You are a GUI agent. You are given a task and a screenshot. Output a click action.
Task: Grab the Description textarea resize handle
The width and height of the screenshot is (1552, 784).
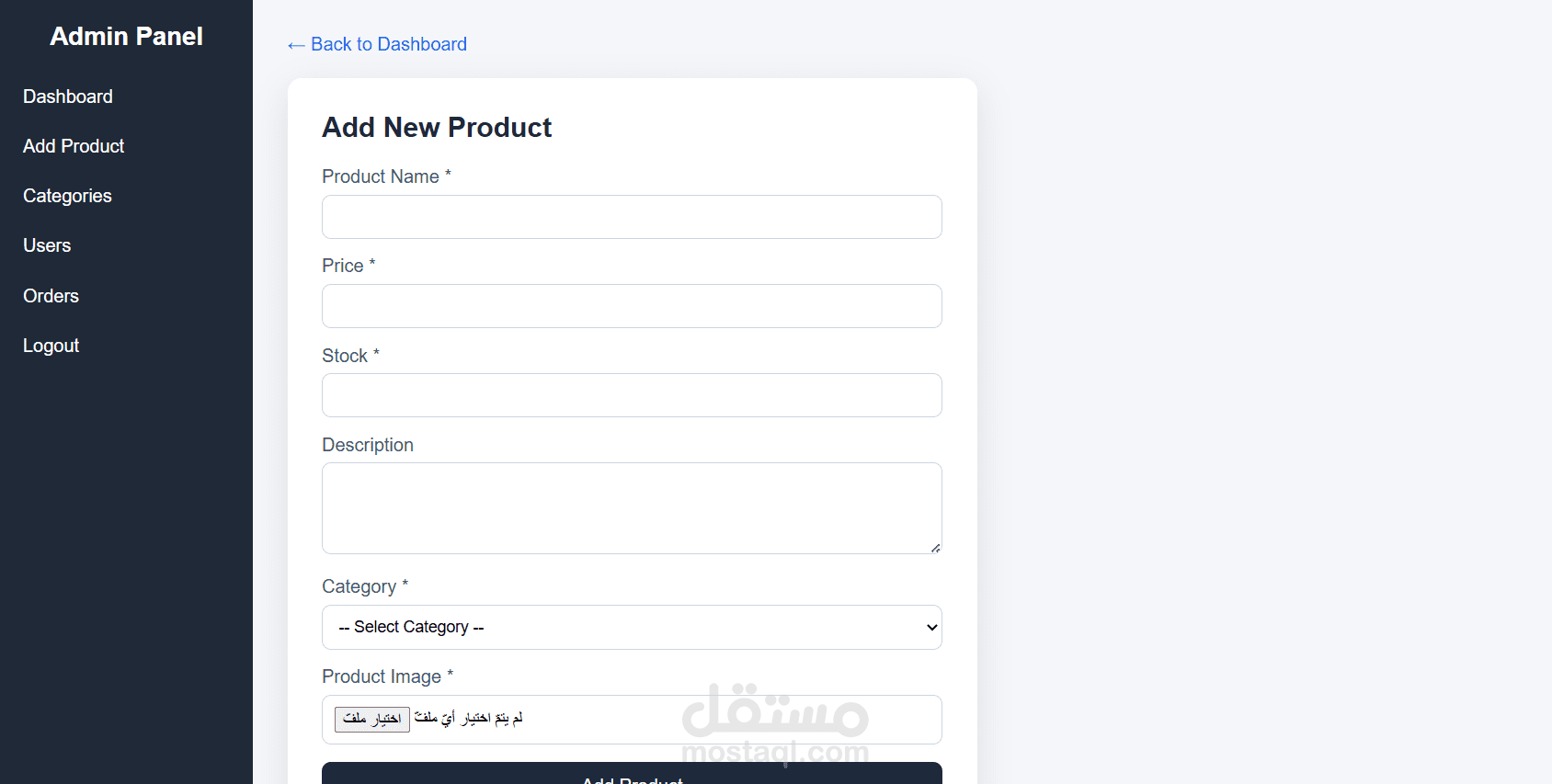click(935, 548)
